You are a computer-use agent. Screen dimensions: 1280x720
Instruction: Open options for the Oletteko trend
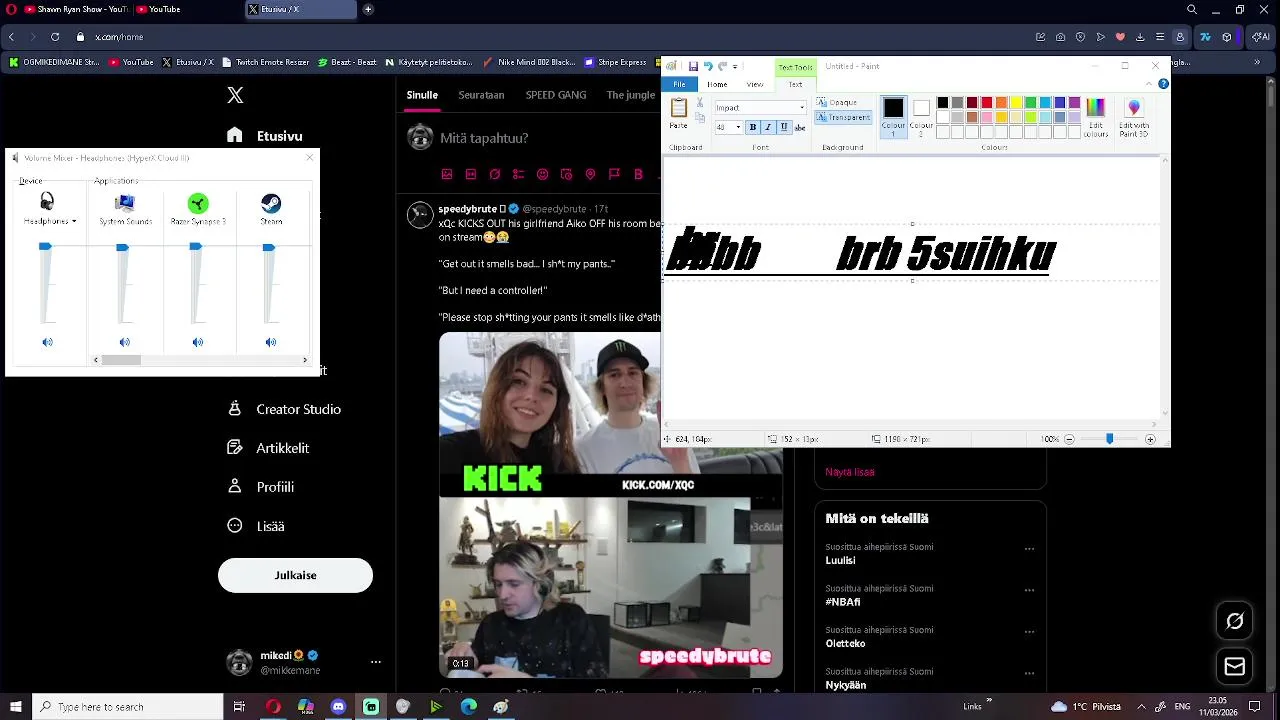point(1029,632)
